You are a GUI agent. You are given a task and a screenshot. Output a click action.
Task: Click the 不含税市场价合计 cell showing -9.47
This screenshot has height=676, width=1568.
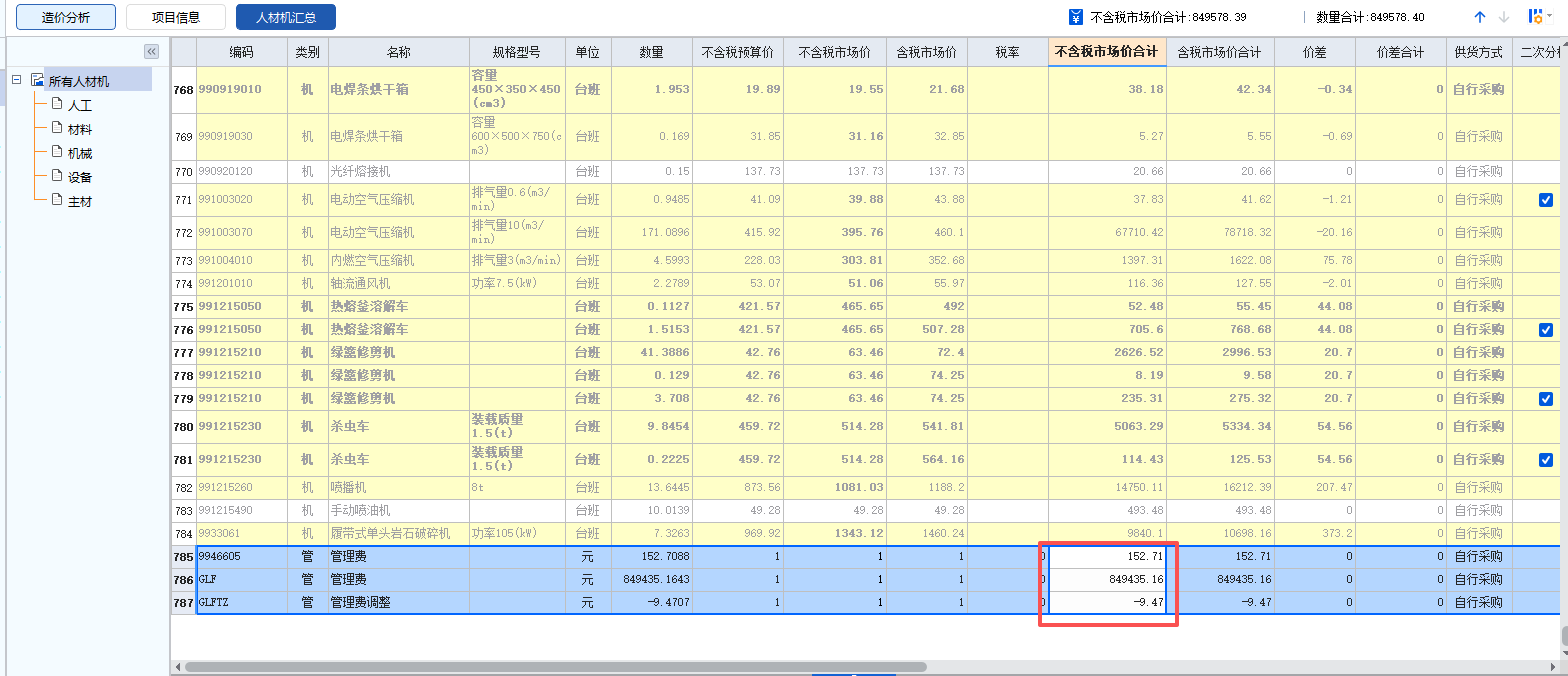1107,603
